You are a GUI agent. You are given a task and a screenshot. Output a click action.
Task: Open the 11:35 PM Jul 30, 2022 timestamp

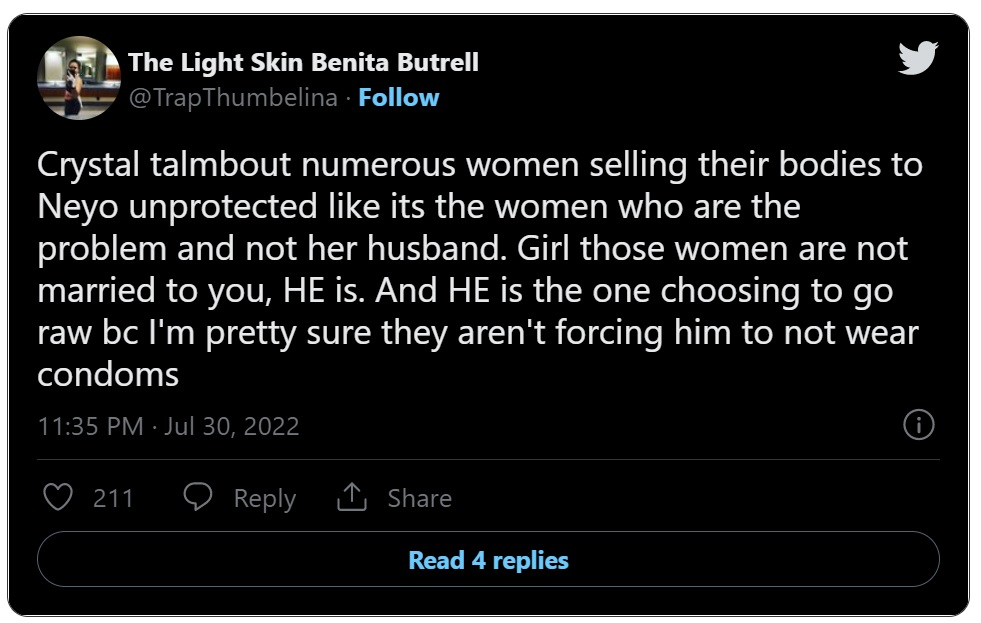[x=168, y=426]
